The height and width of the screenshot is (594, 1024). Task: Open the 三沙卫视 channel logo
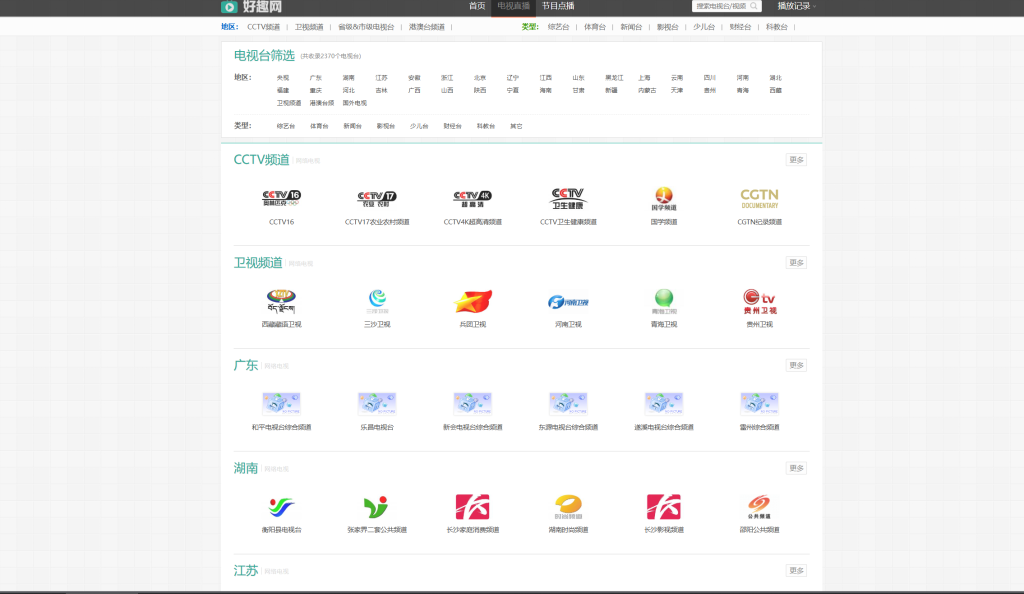(x=377, y=302)
